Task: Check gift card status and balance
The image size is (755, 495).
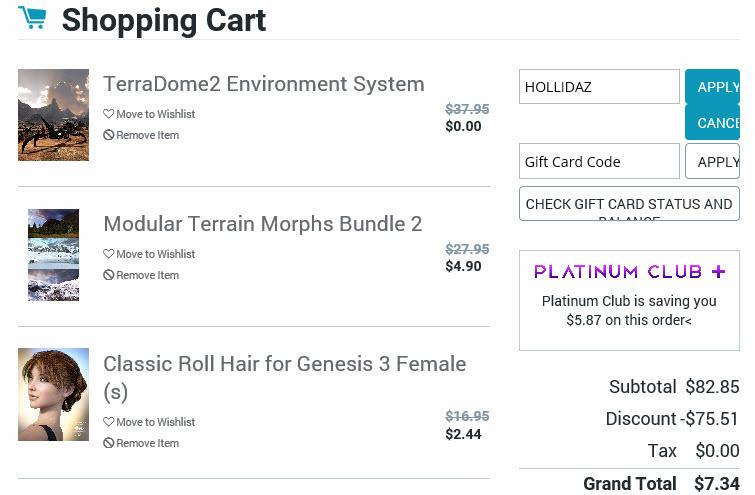Action: [629, 204]
